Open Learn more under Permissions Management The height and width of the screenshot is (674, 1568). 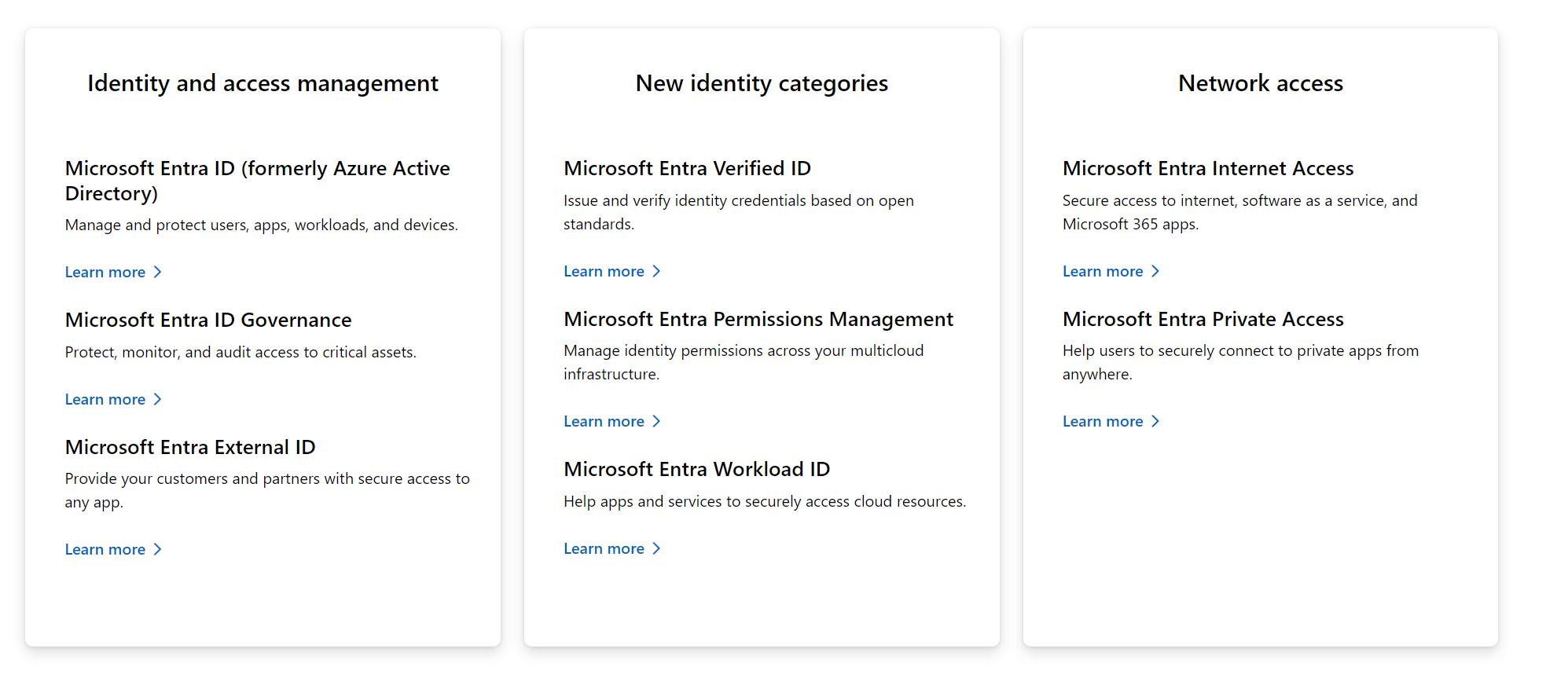point(612,421)
